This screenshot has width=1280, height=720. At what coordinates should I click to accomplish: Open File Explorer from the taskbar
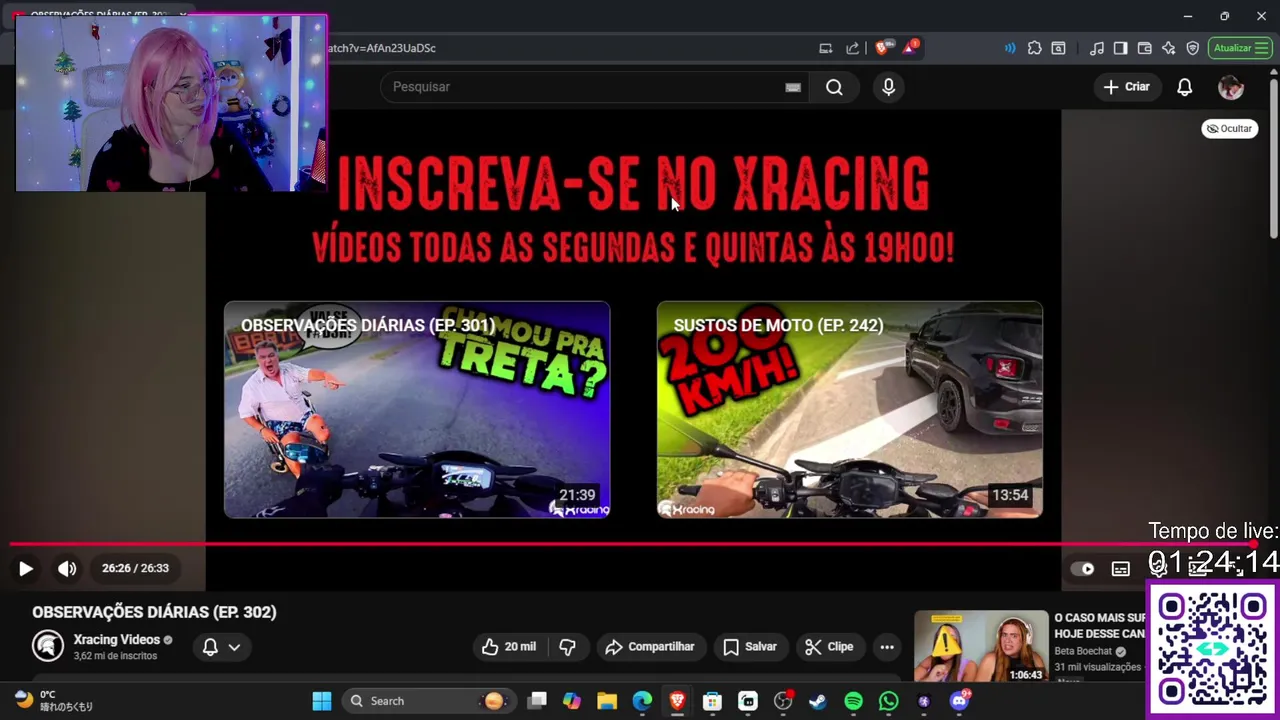[607, 701]
